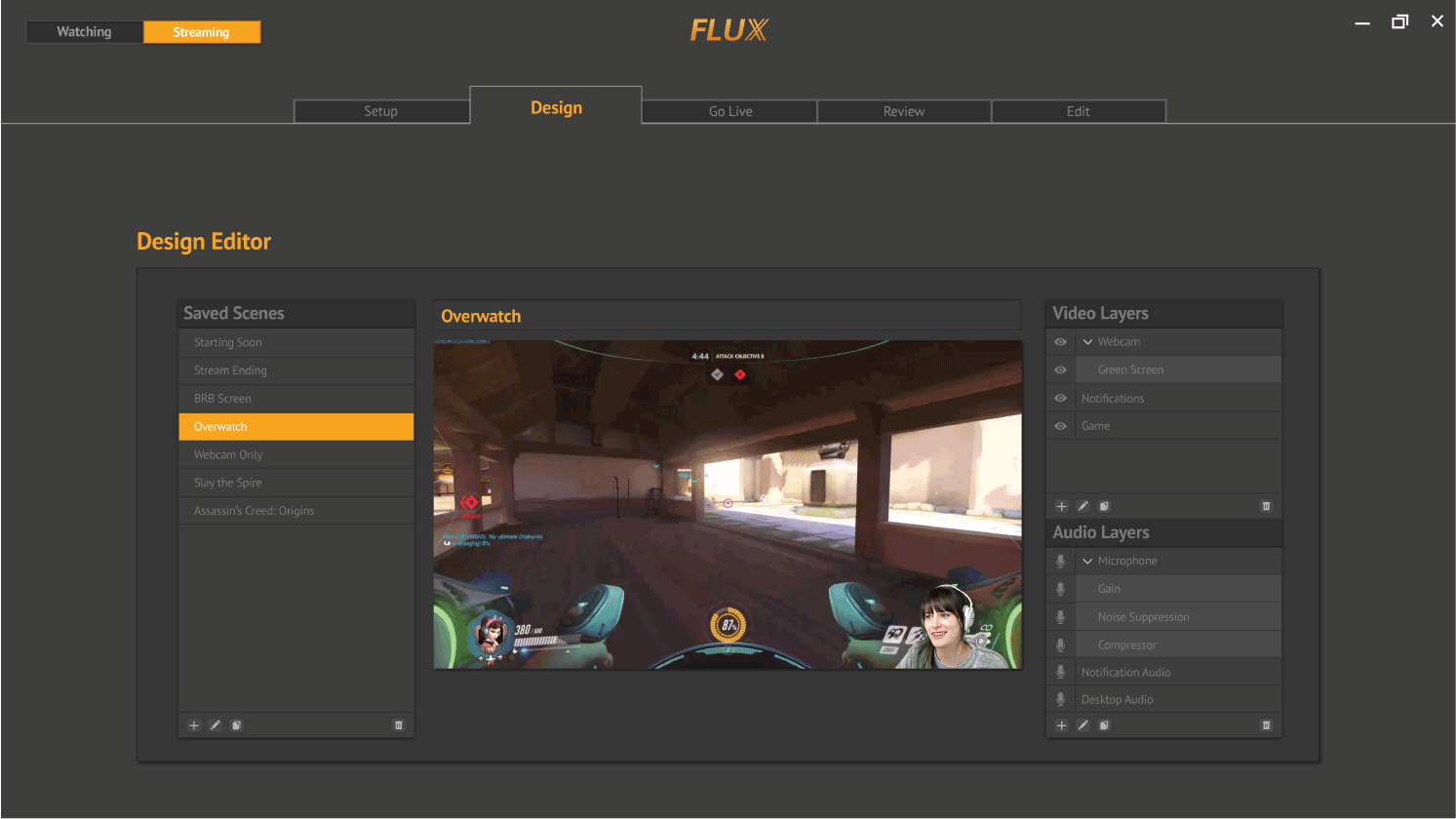Screen dimensions: 1456x819
Task: Mute the Gain filter
Action: coord(1060,589)
